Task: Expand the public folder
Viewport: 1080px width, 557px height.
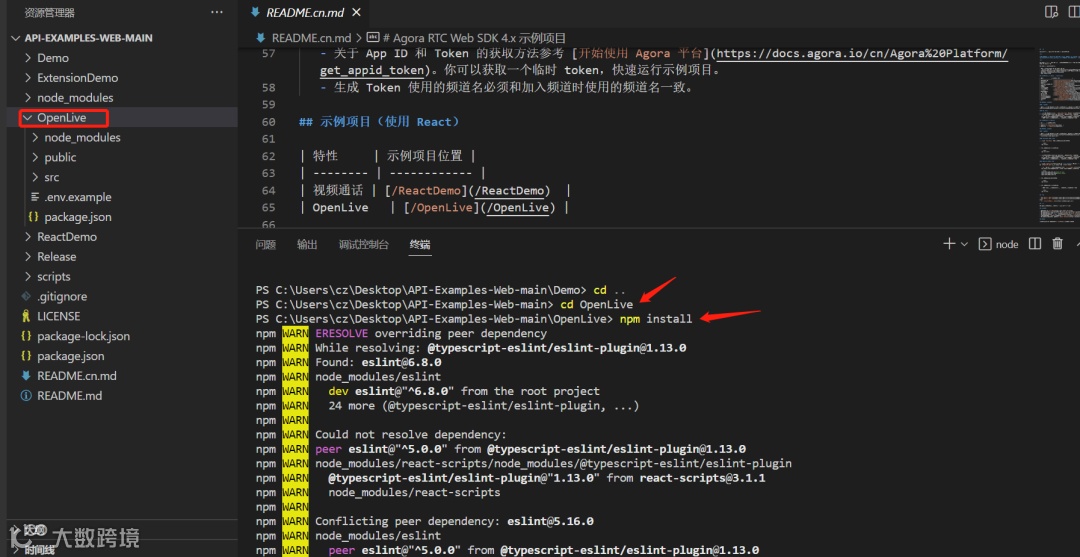Action: (x=60, y=158)
